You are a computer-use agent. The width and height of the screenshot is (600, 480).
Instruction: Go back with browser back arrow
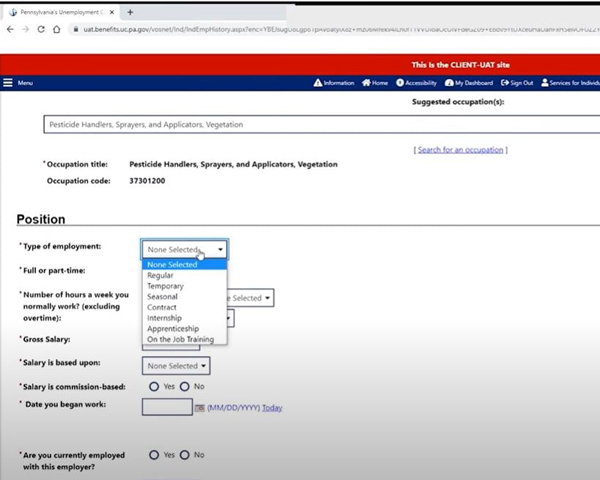10,29
